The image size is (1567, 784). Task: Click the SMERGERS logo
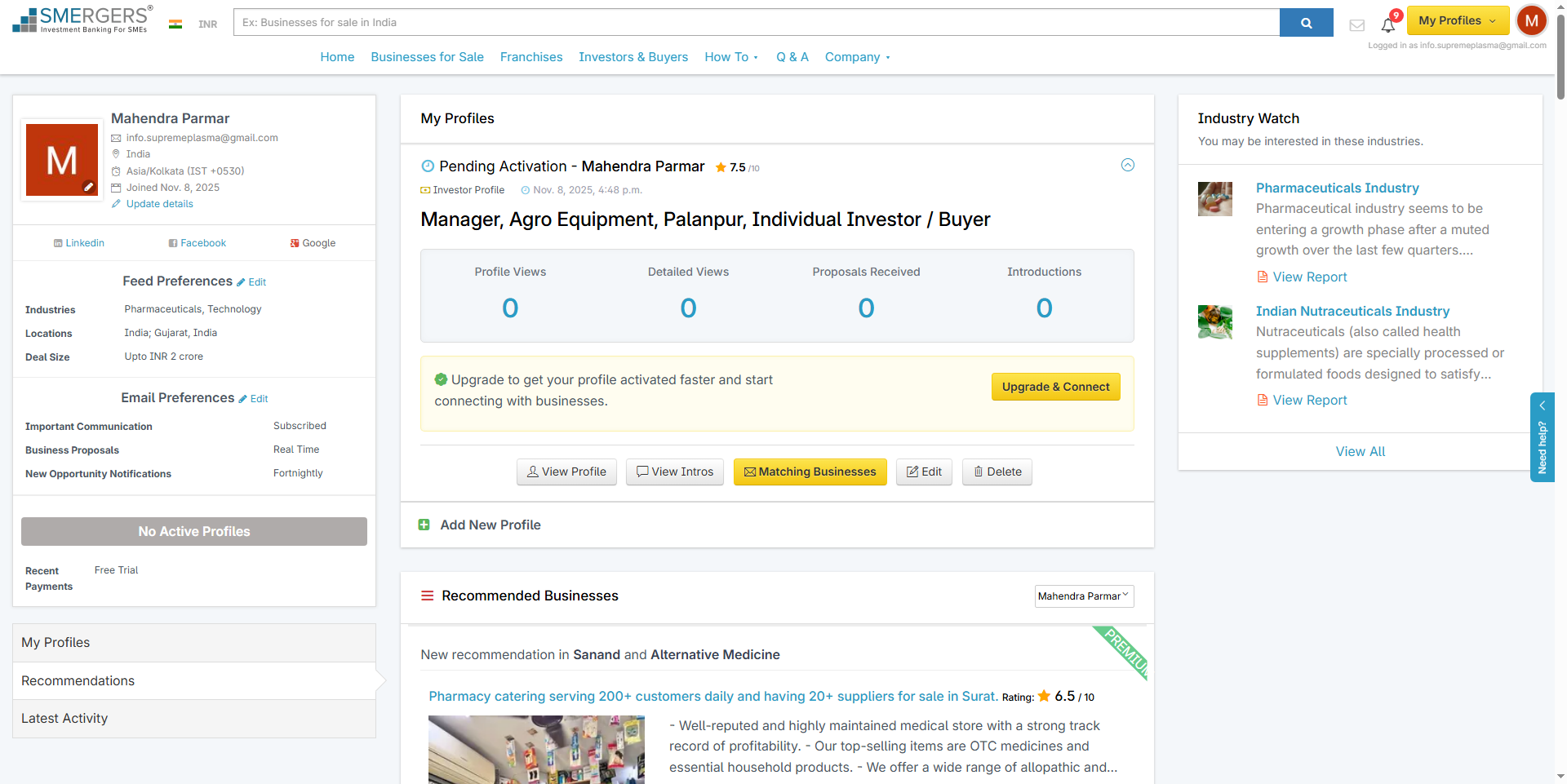click(x=82, y=20)
